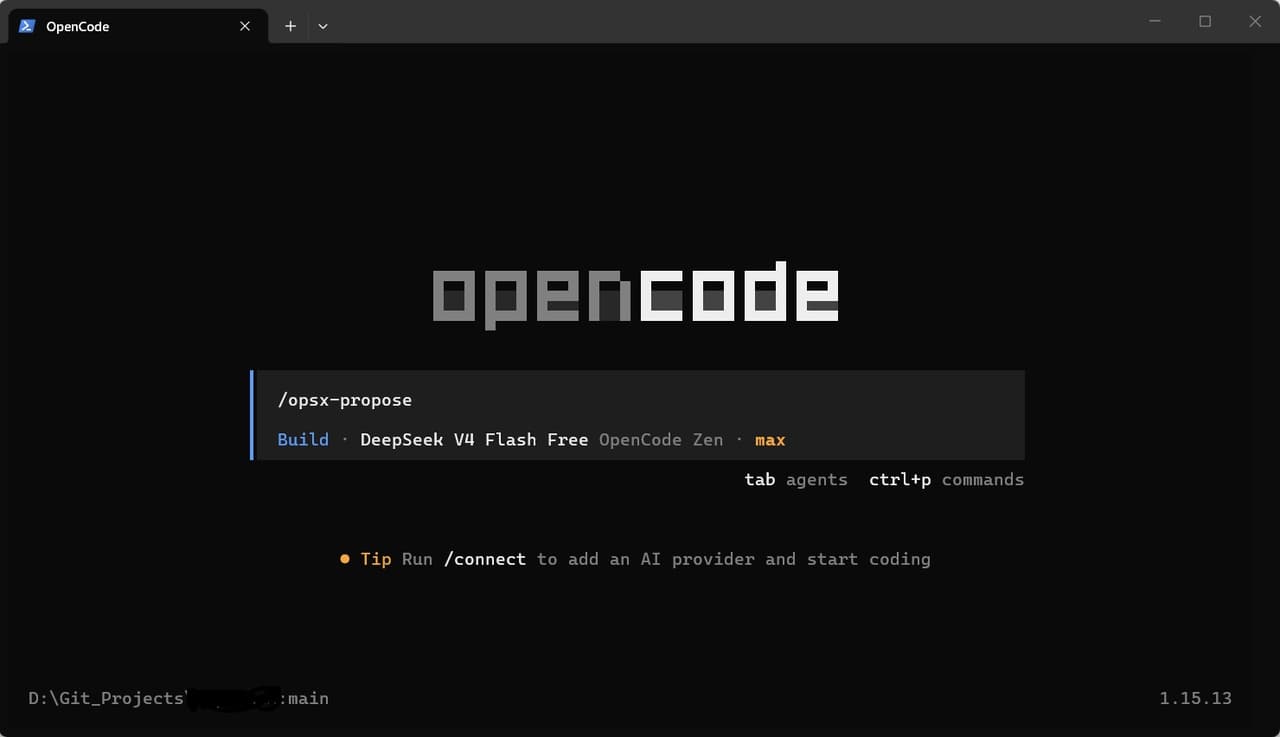Click the tab agents hint

tap(796, 480)
